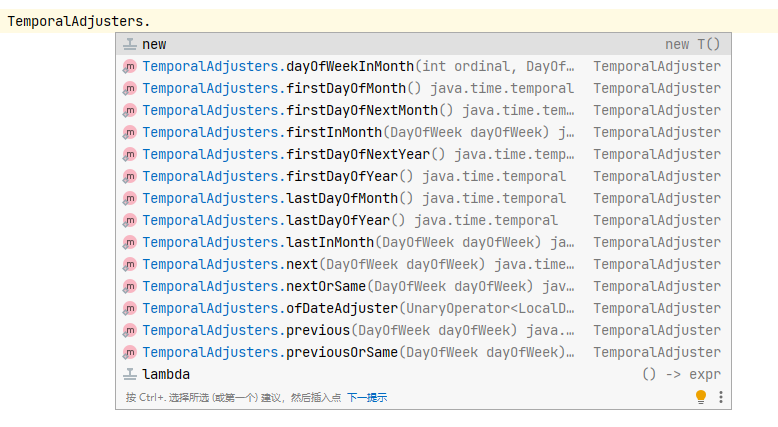Select ofDateAdjuster(UnaryOperator) suggestion
The image size is (778, 427).
(x=423, y=308)
